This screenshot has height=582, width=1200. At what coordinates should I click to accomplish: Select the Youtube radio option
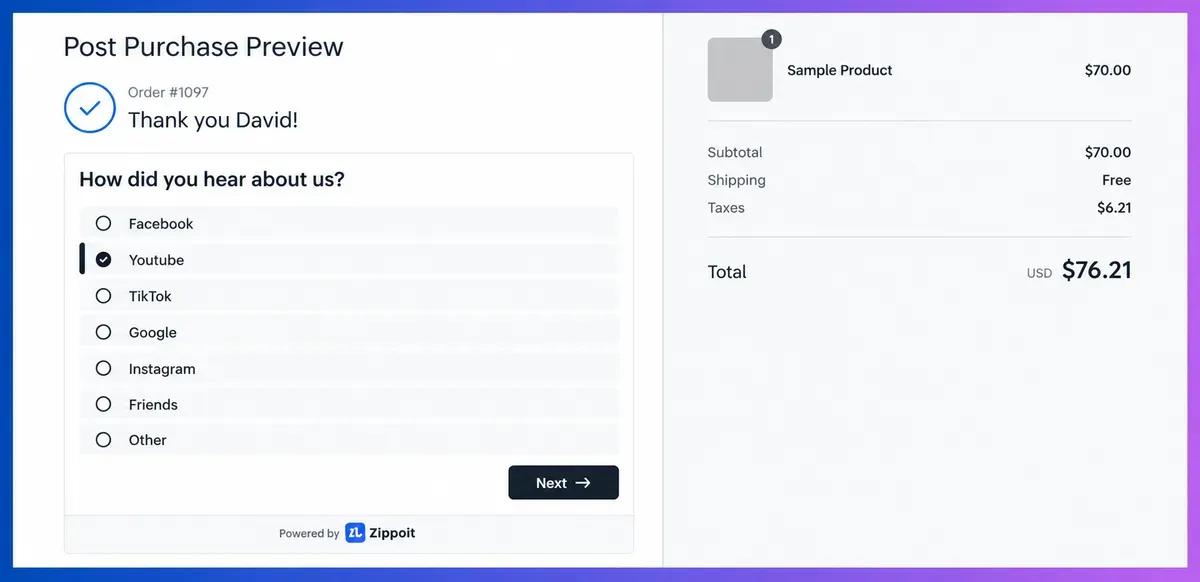coord(349,259)
